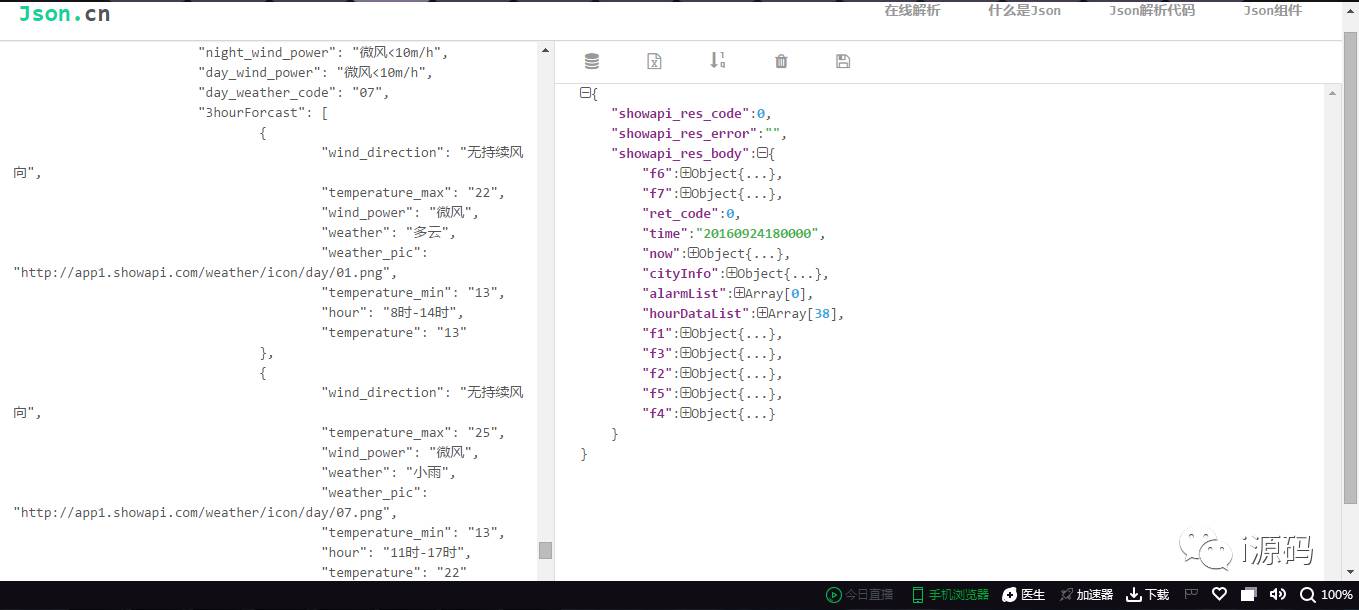Click the trash icon to clear JSON
The width and height of the screenshot is (1359, 610).
[781, 61]
